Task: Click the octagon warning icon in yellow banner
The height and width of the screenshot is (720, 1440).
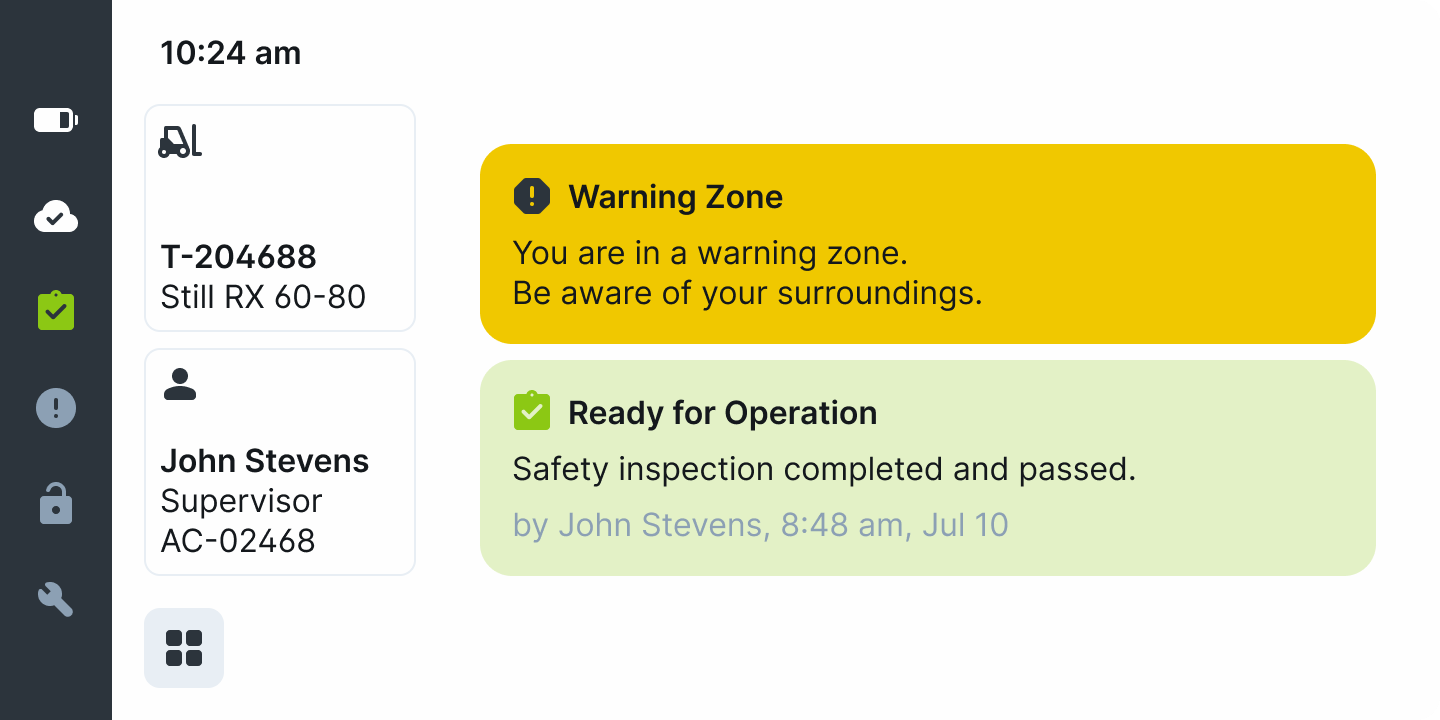Action: 532,197
